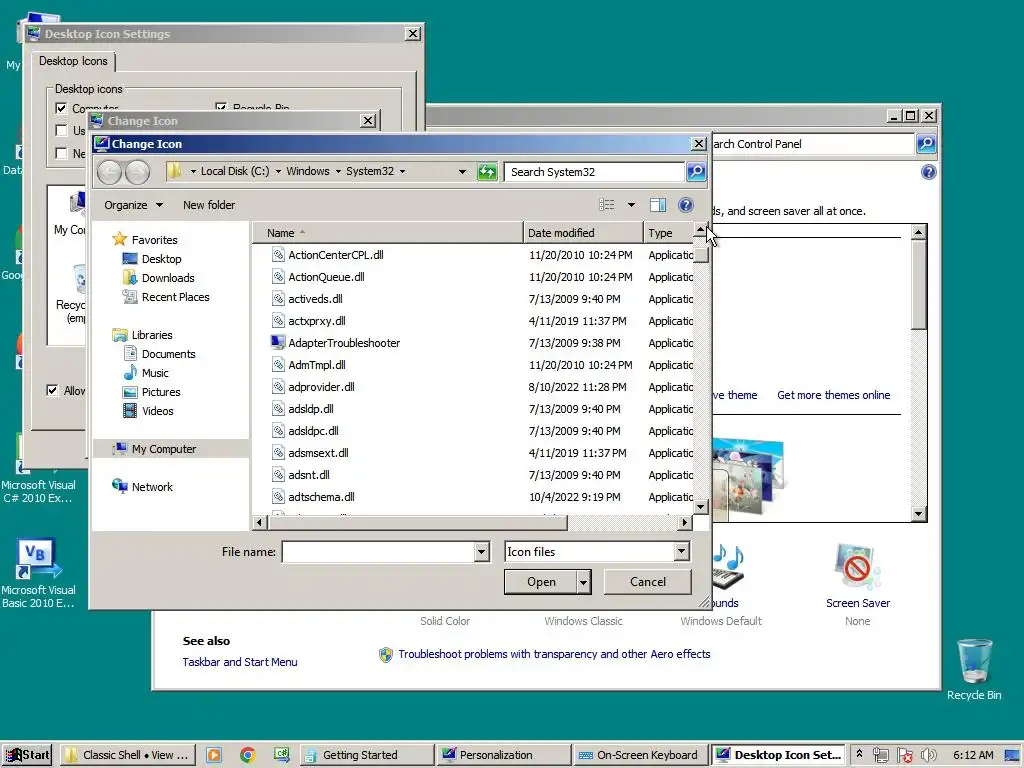Open the Organize dropdown menu
The height and width of the screenshot is (768, 1024).
(133, 205)
